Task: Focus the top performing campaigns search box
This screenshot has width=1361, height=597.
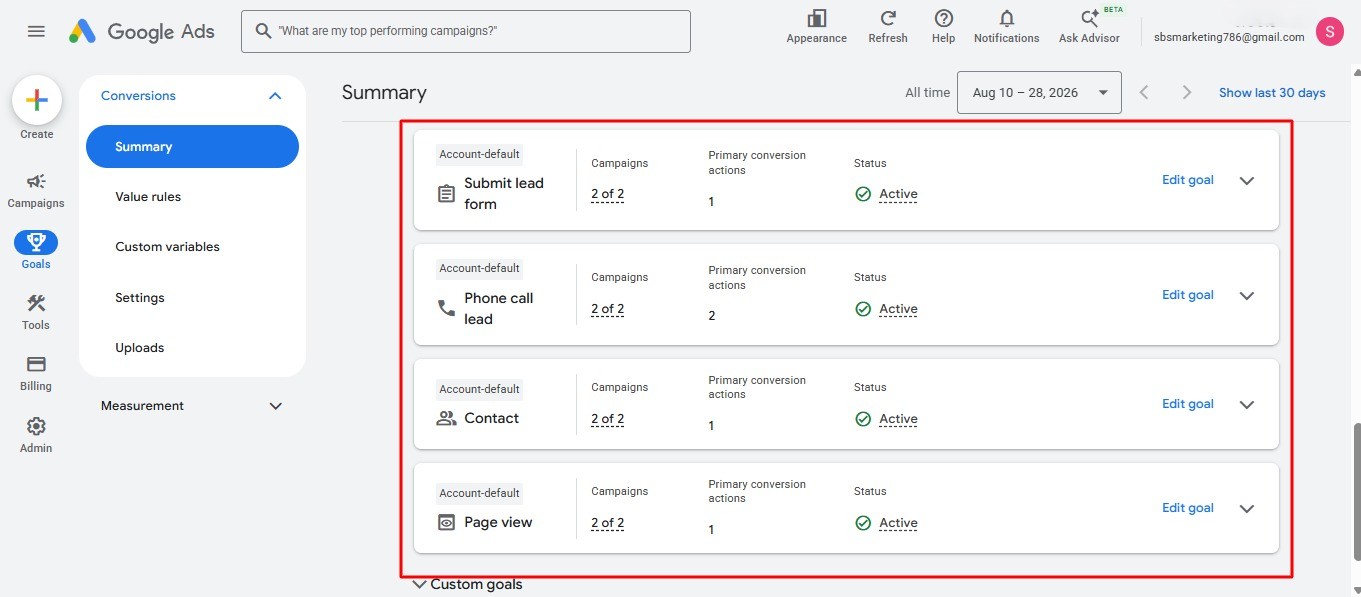Action: click(x=466, y=31)
